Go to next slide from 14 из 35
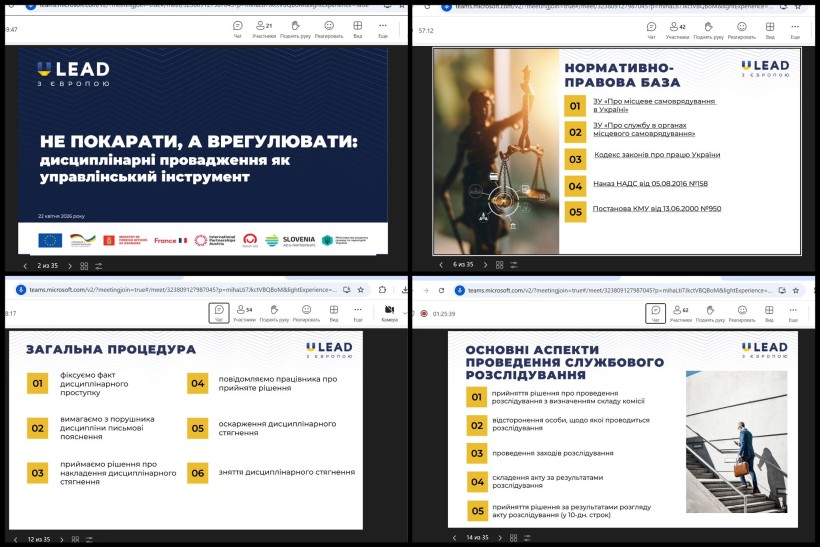Image resolution: width=820 pixels, height=547 pixels. click(500, 538)
